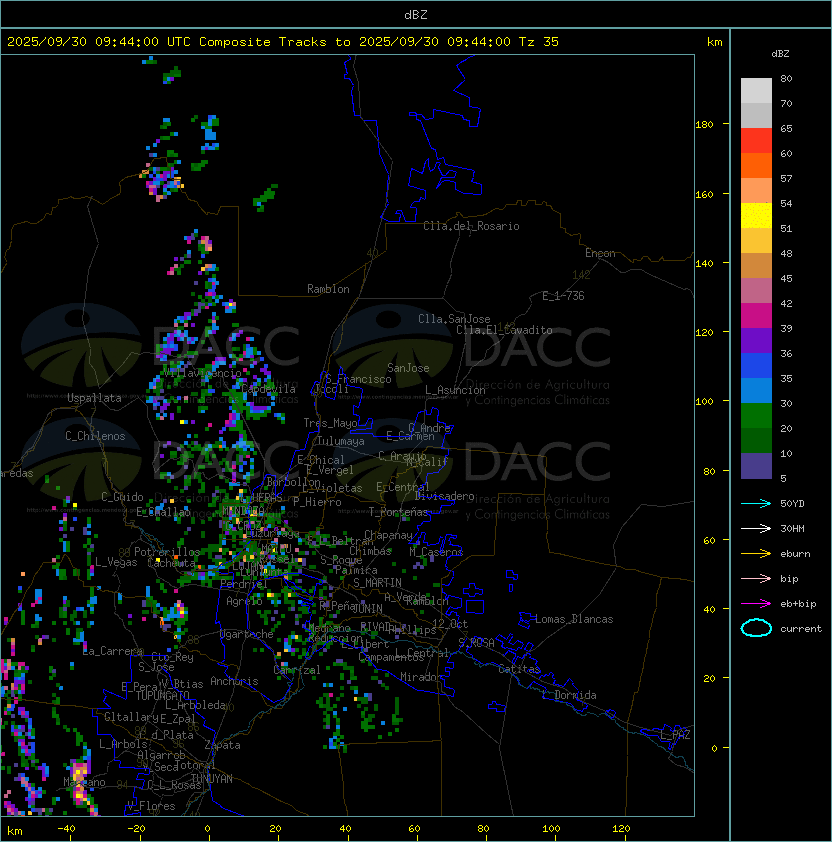
Task: Click the 54 dBZ yellow swatch
Action: [756, 215]
